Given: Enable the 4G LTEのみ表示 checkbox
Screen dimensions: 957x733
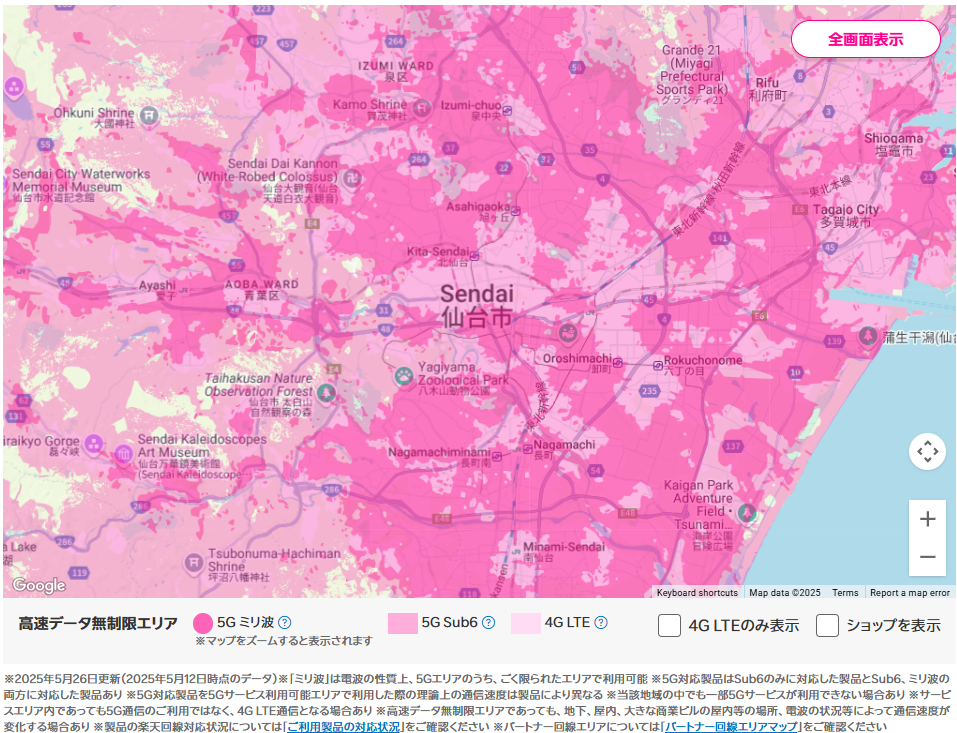Looking at the screenshot, I should tap(670, 625).
